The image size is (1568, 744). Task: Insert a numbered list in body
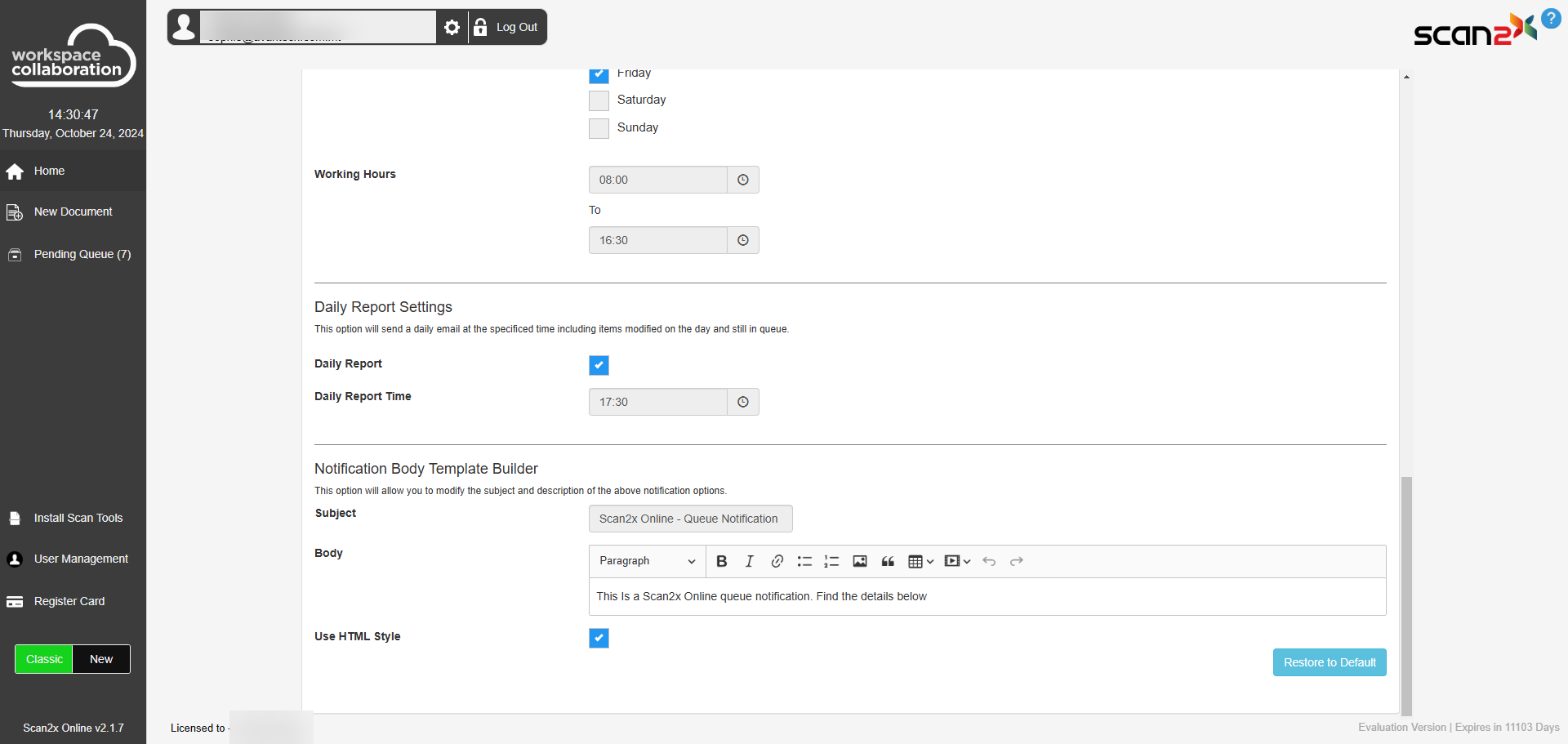coord(831,561)
